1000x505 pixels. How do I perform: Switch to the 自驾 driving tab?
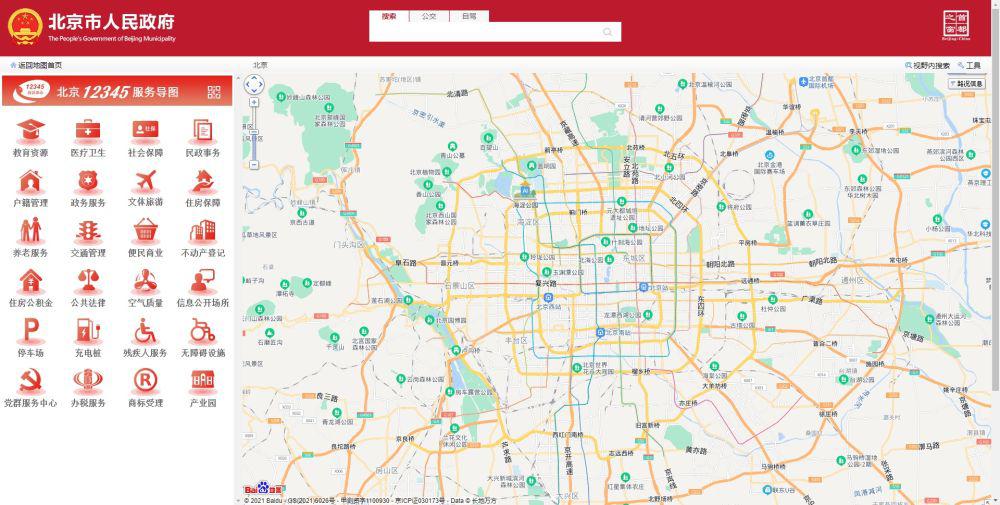[469, 16]
